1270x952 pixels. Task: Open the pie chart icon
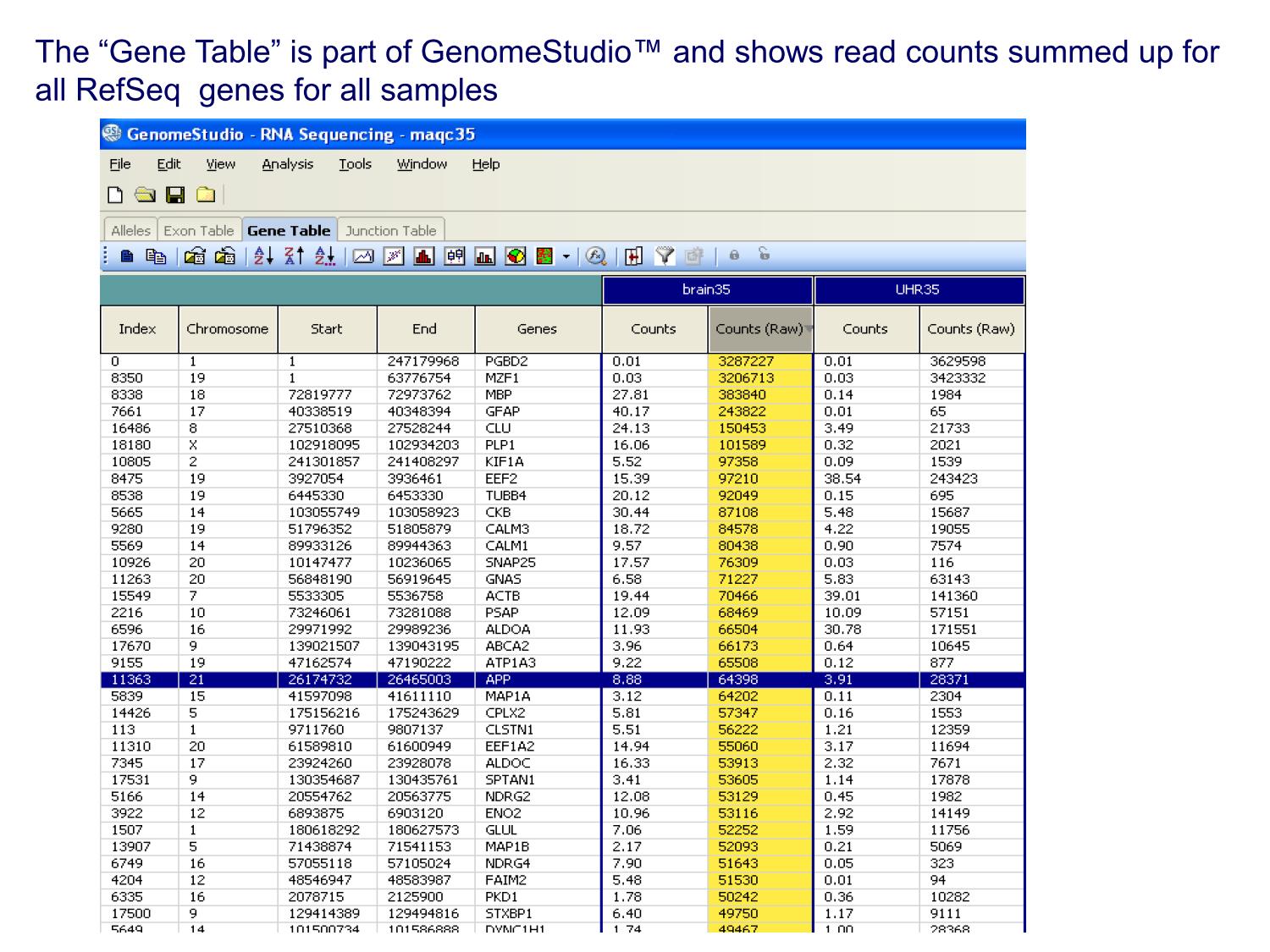[516, 256]
